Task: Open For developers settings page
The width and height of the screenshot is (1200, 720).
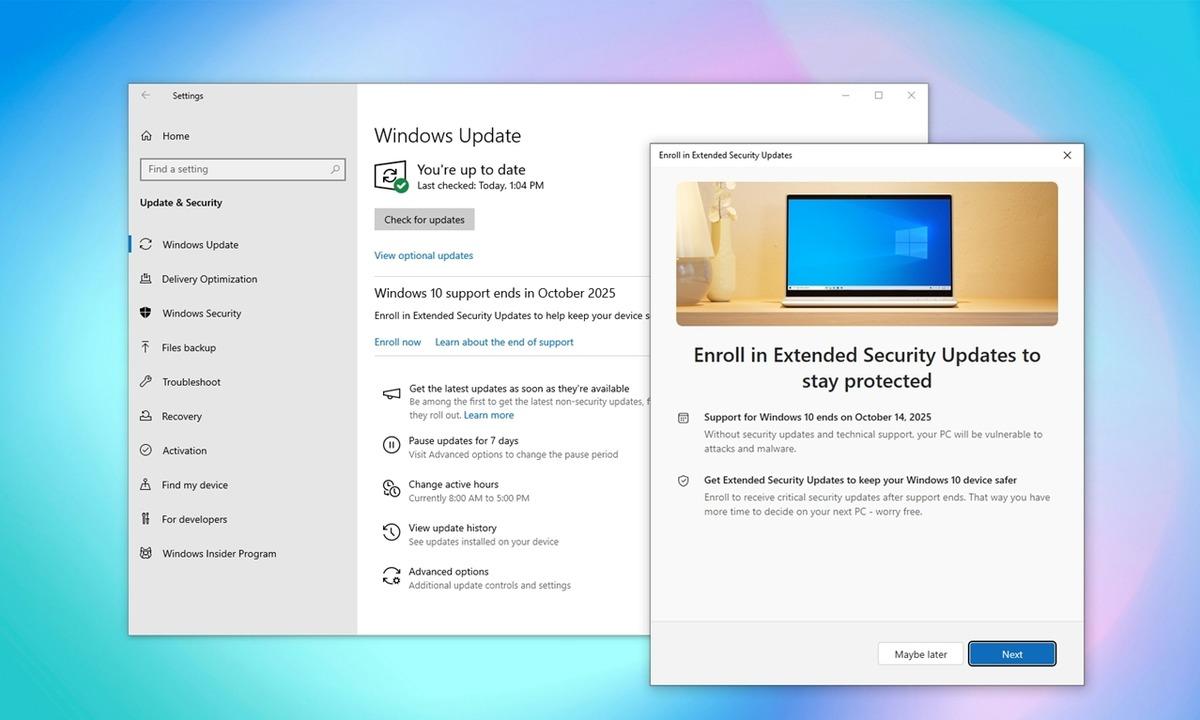Action: tap(194, 519)
